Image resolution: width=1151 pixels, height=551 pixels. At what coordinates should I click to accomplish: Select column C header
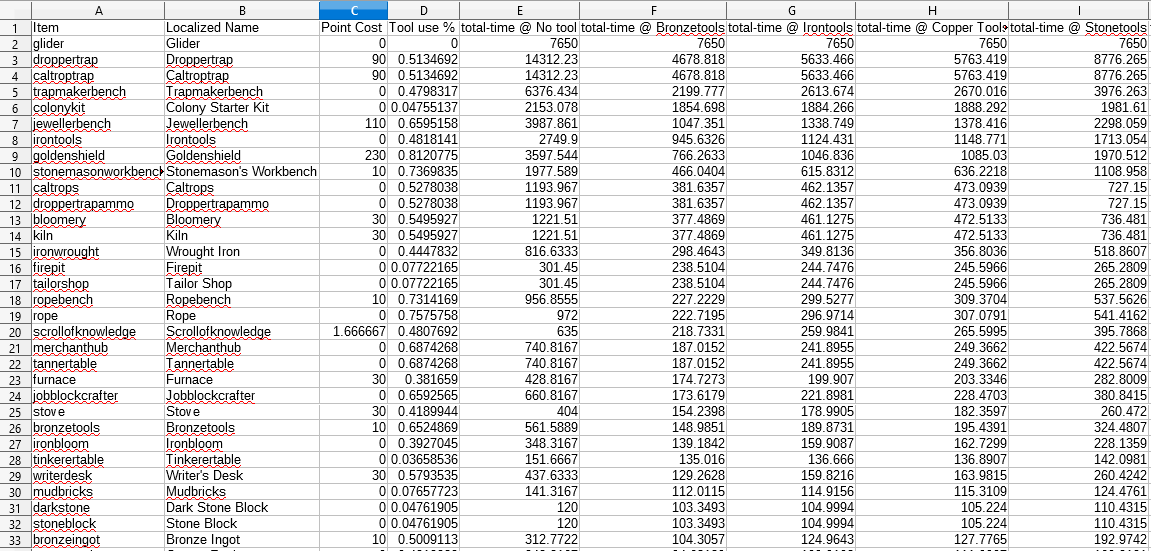pos(353,10)
